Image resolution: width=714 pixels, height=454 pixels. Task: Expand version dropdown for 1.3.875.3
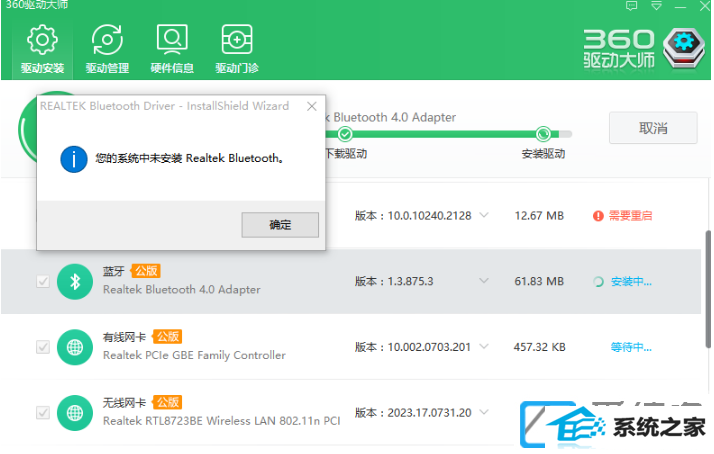pyautogui.click(x=484, y=281)
